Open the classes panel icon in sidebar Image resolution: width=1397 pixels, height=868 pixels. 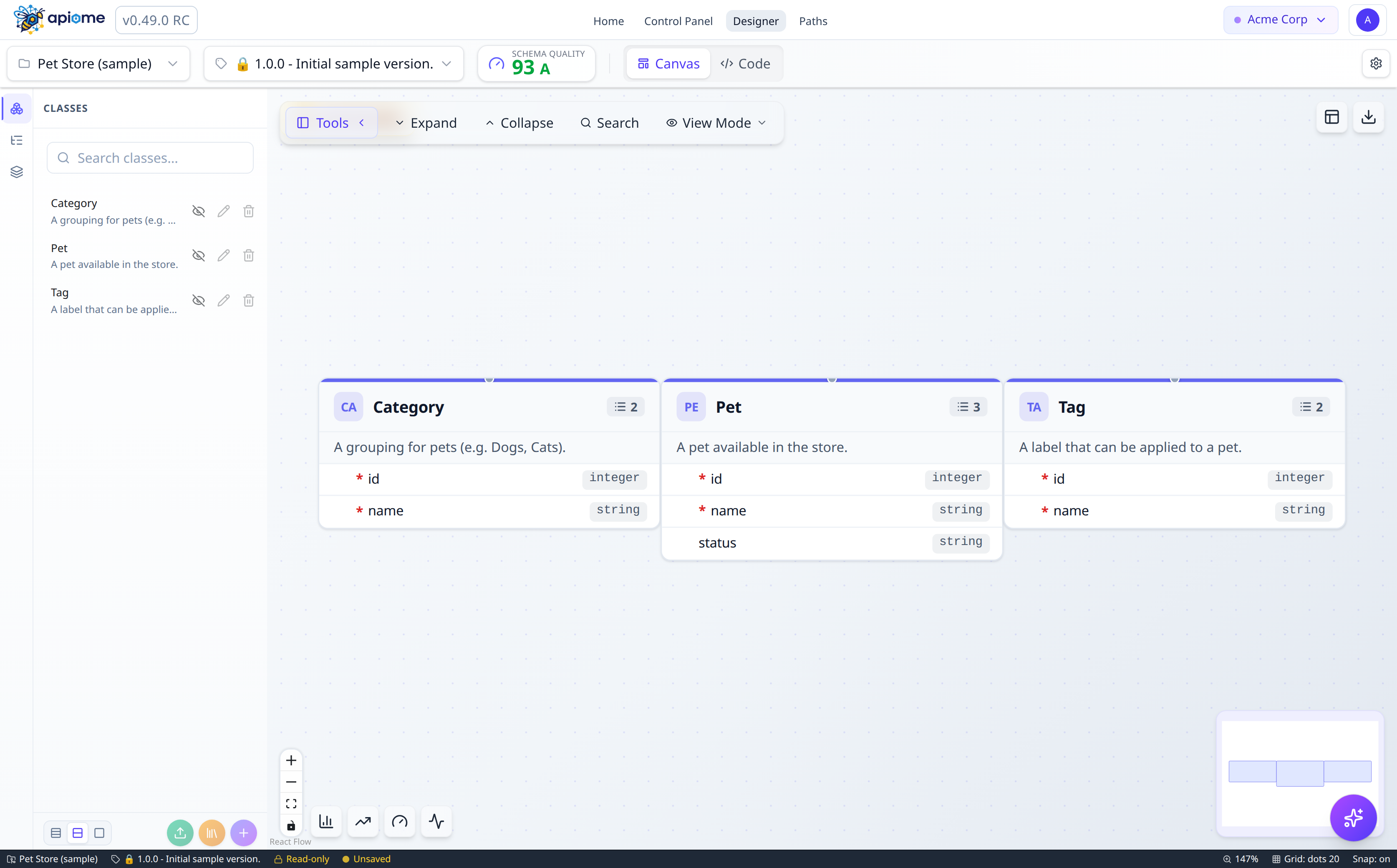[17, 108]
